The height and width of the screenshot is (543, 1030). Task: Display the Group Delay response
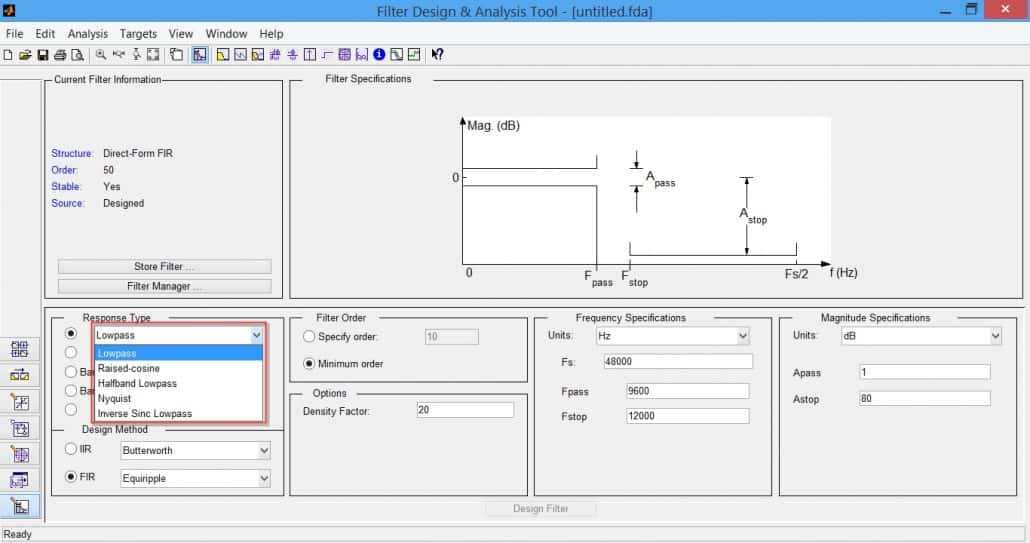pos(275,55)
